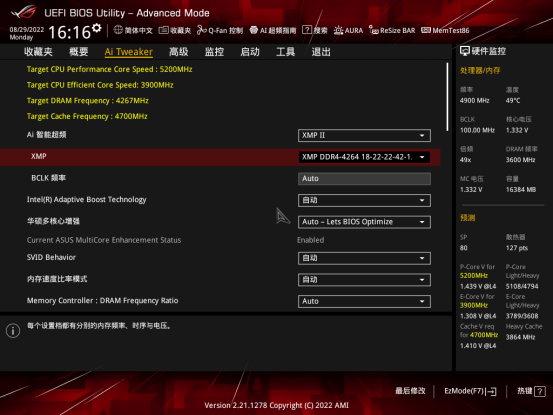Screen dimensions: 553x415
Task: Click the Enabled status value
Action: [x=310, y=240]
